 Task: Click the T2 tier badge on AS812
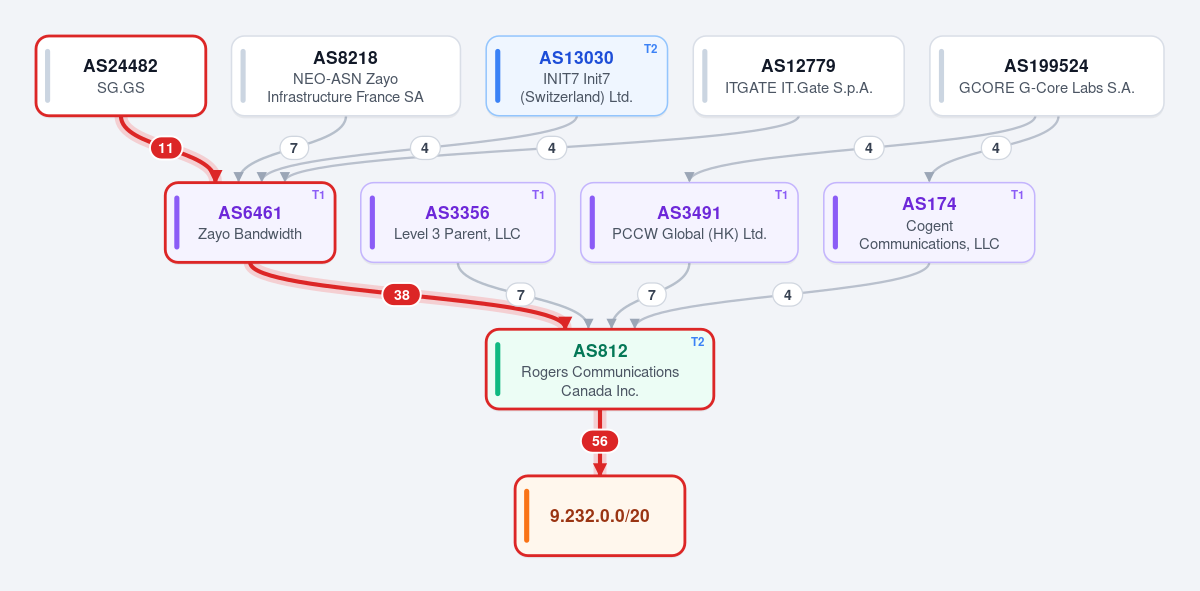click(698, 341)
